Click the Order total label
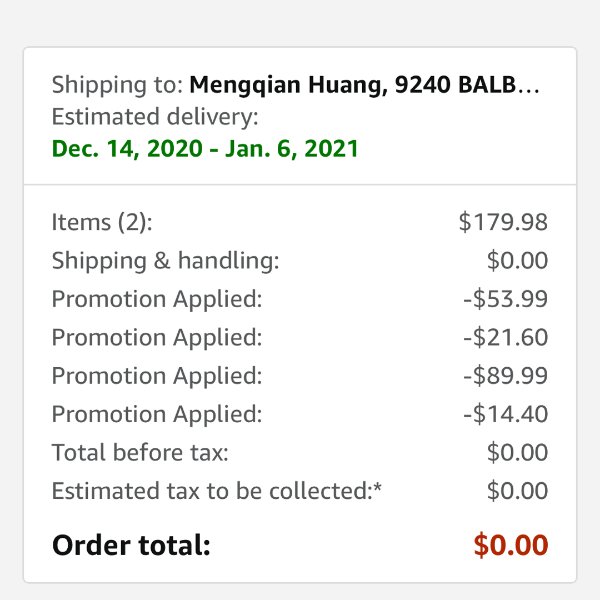The width and height of the screenshot is (600, 600). coord(131,545)
